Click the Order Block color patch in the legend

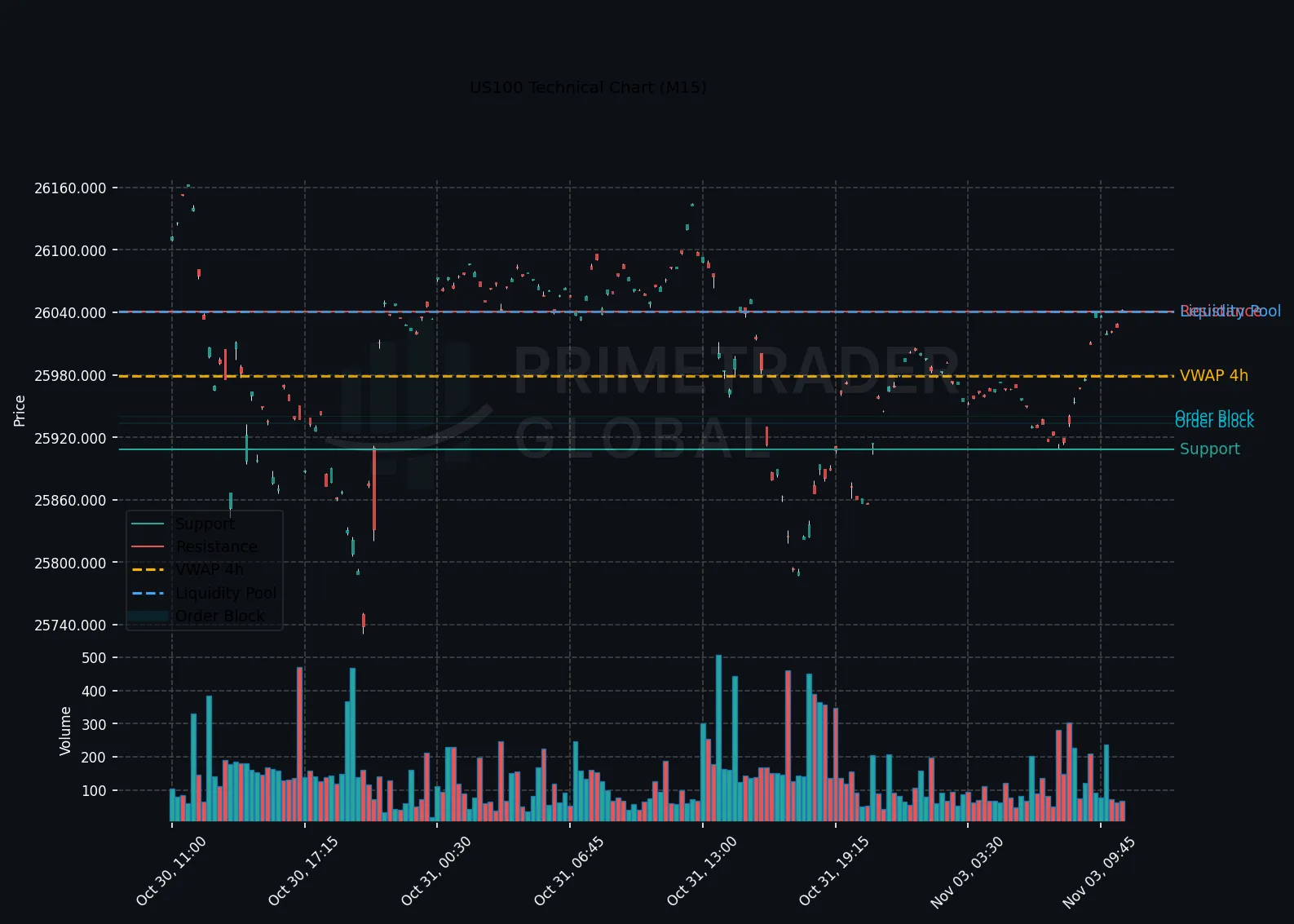point(148,616)
